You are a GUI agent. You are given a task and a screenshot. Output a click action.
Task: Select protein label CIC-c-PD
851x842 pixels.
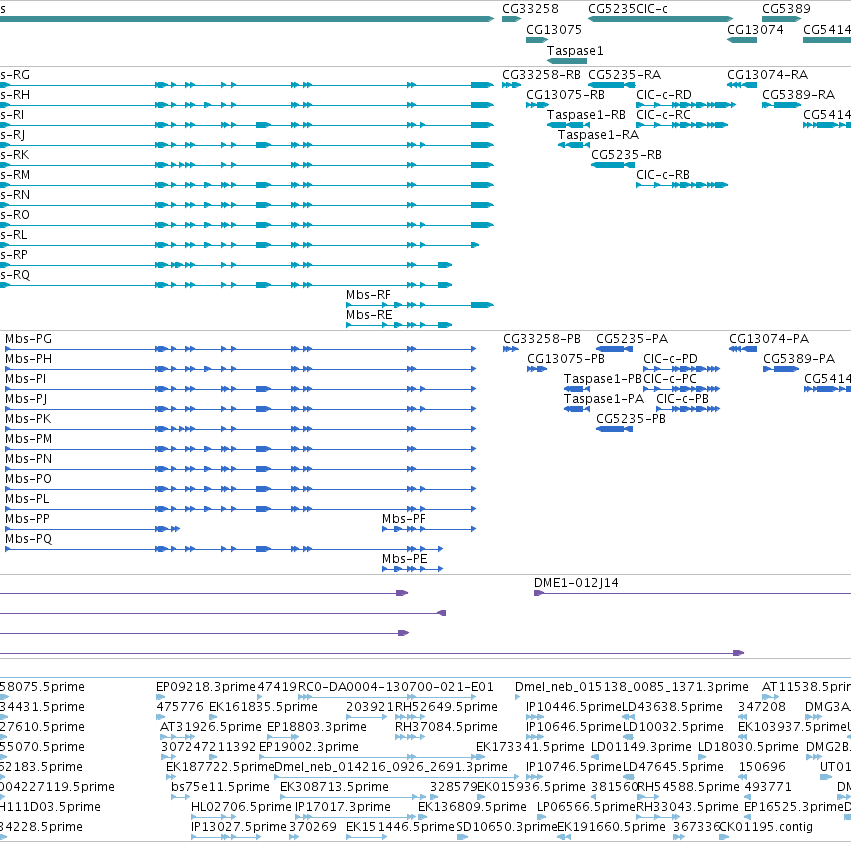[670, 359]
